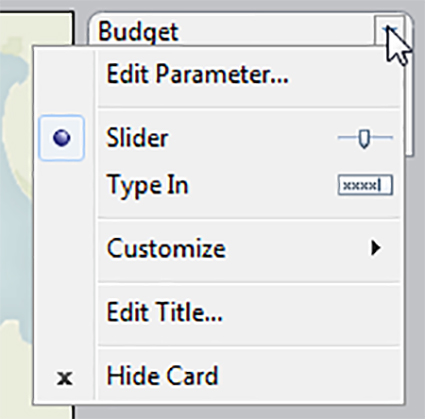Click the empty space below Edit Parameter...
The image size is (425, 419).
pyautogui.click(x=248, y=97)
